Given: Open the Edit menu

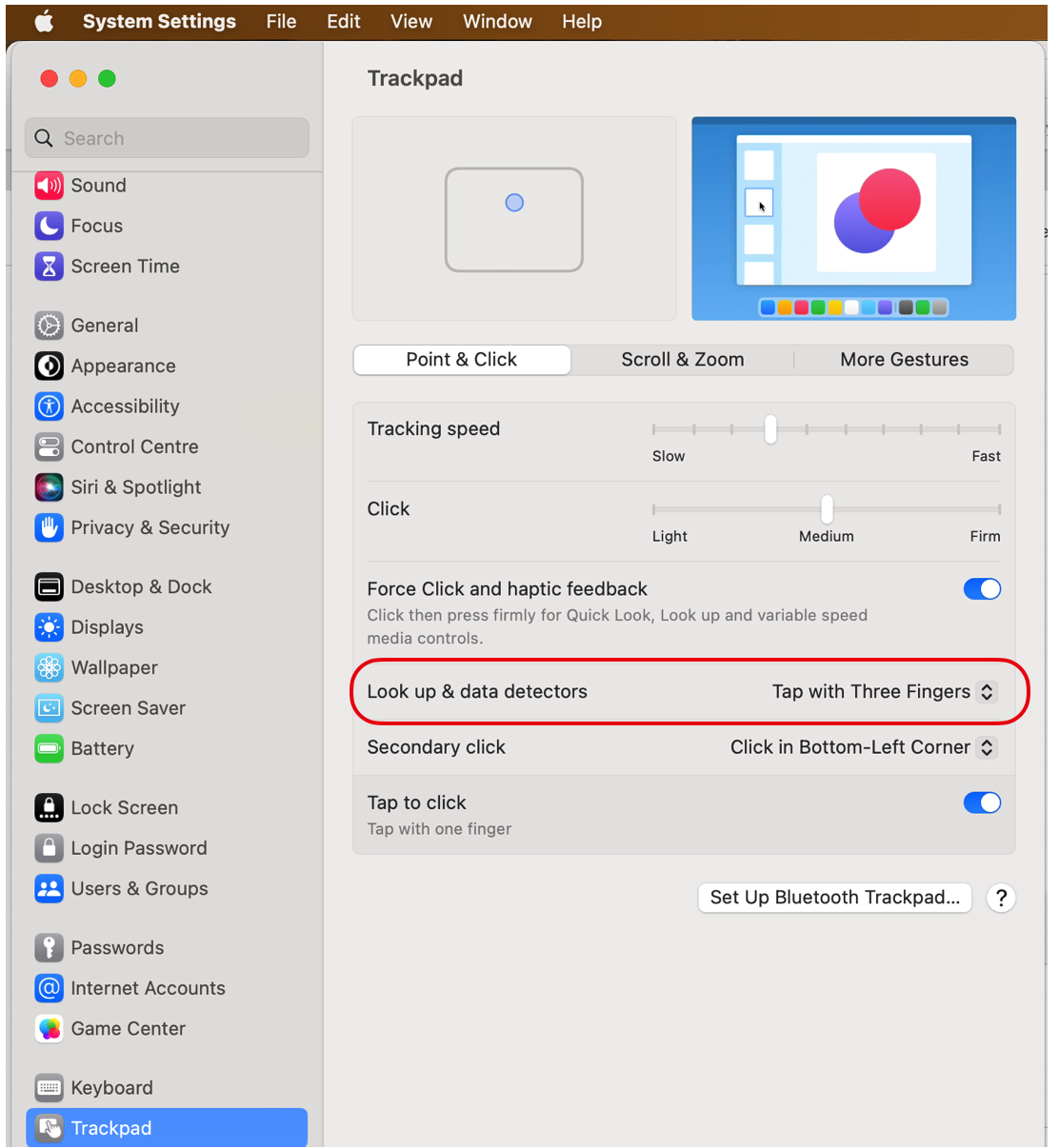Looking at the screenshot, I should (x=343, y=21).
